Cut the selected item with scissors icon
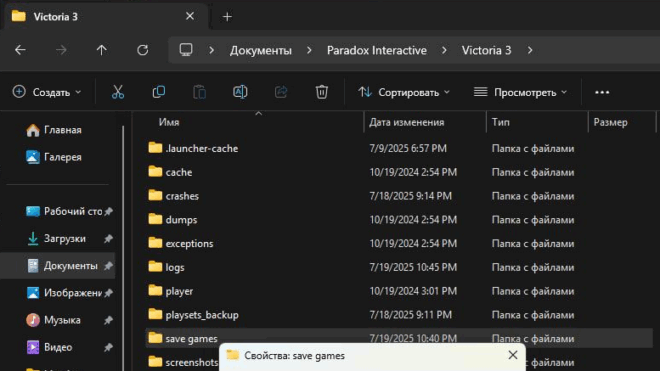This screenshot has width=660, height=371. click(x=118, y=92)
